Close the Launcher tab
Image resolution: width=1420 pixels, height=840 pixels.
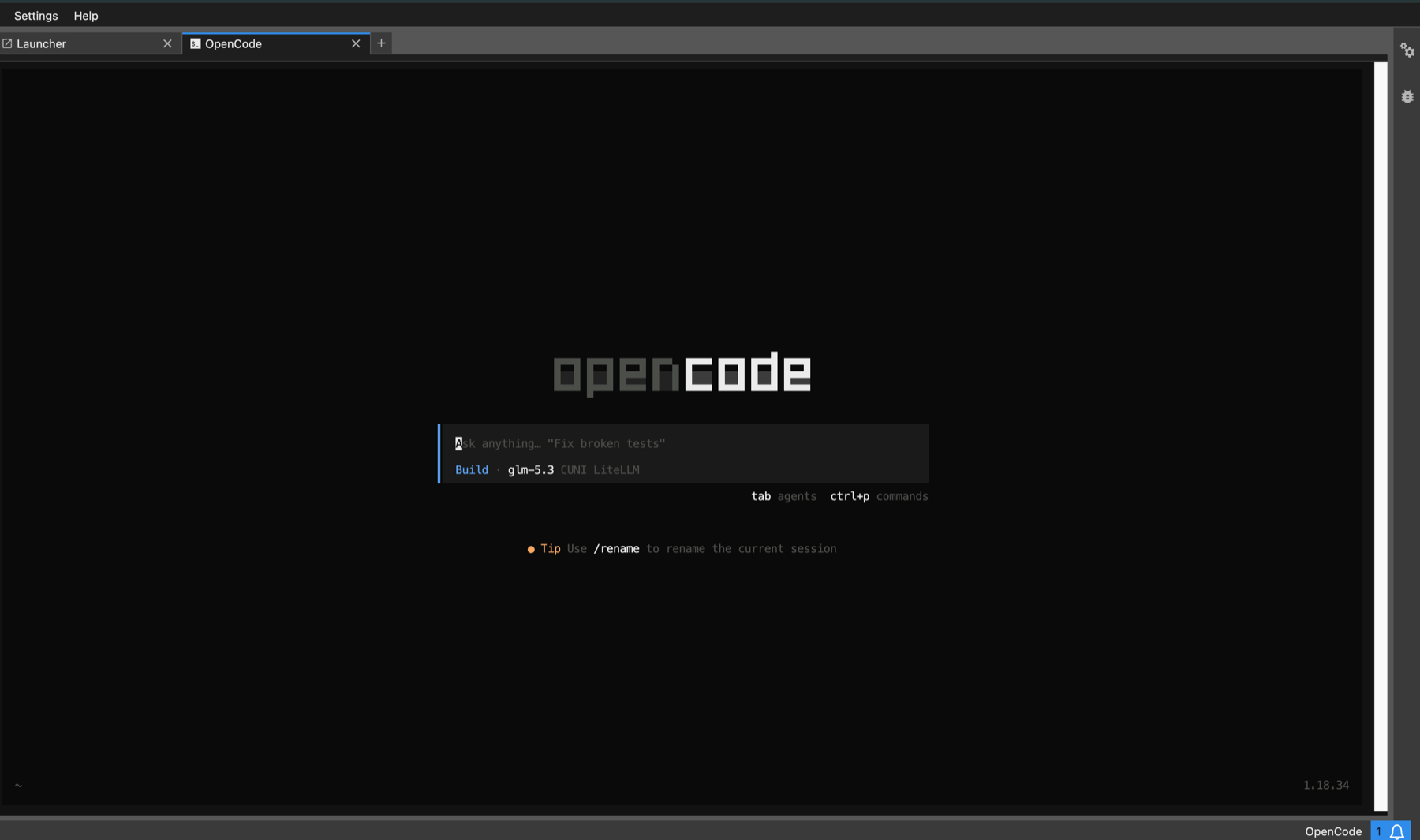pos(167,44)
